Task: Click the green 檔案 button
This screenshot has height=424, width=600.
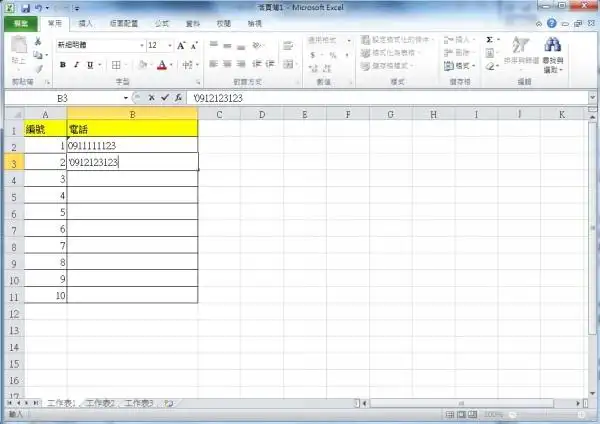Action: (21, 21)
